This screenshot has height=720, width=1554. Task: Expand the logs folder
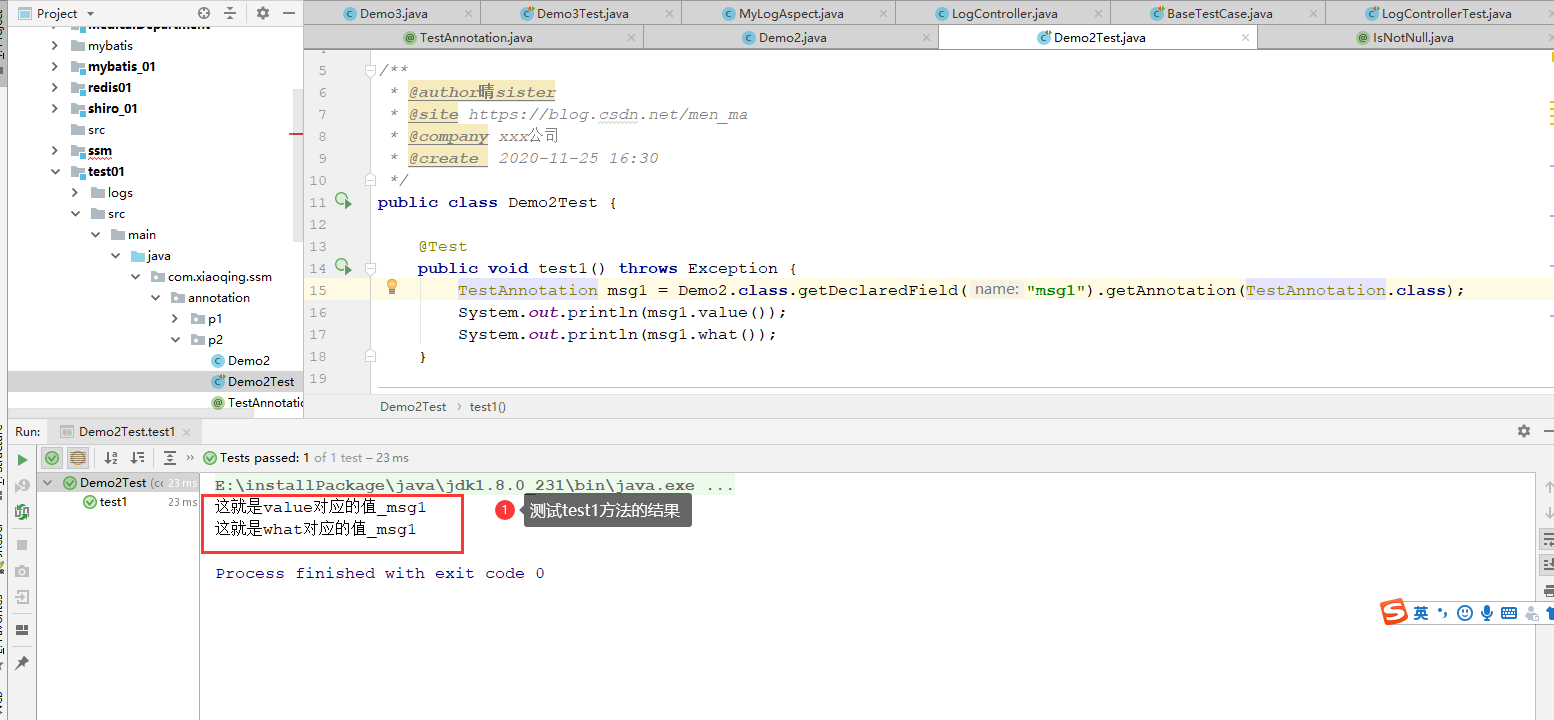[75, 193]
